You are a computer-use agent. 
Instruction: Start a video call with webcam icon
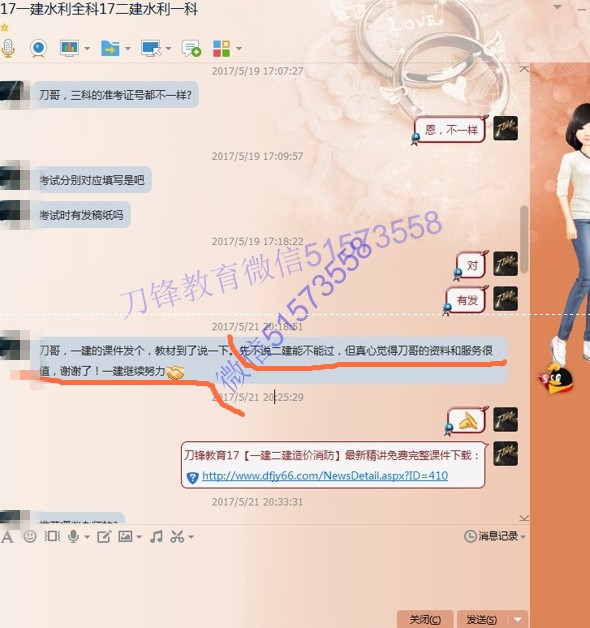[38, 48]
